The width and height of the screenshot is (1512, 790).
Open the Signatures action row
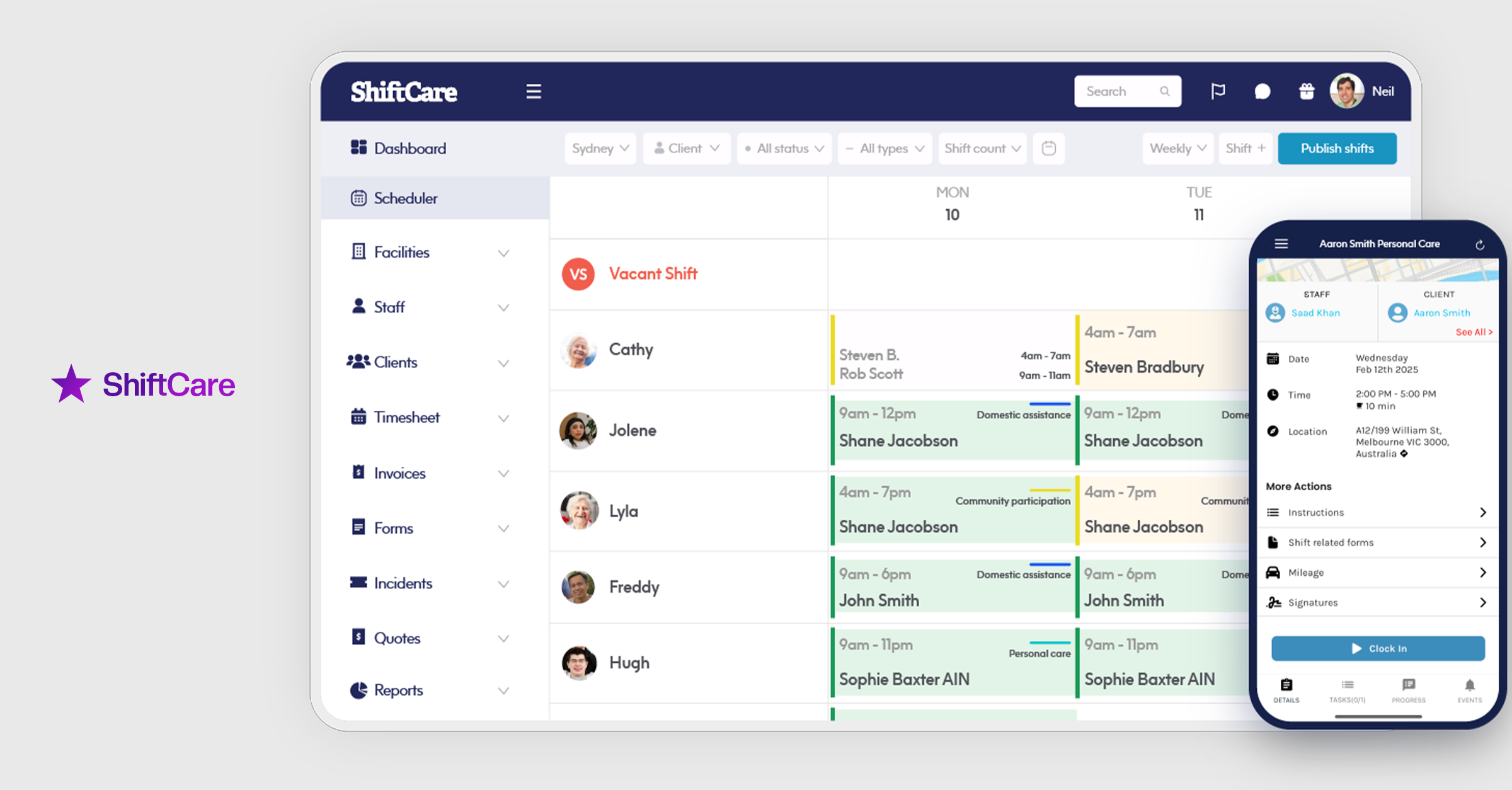(x=1377, y=603)
